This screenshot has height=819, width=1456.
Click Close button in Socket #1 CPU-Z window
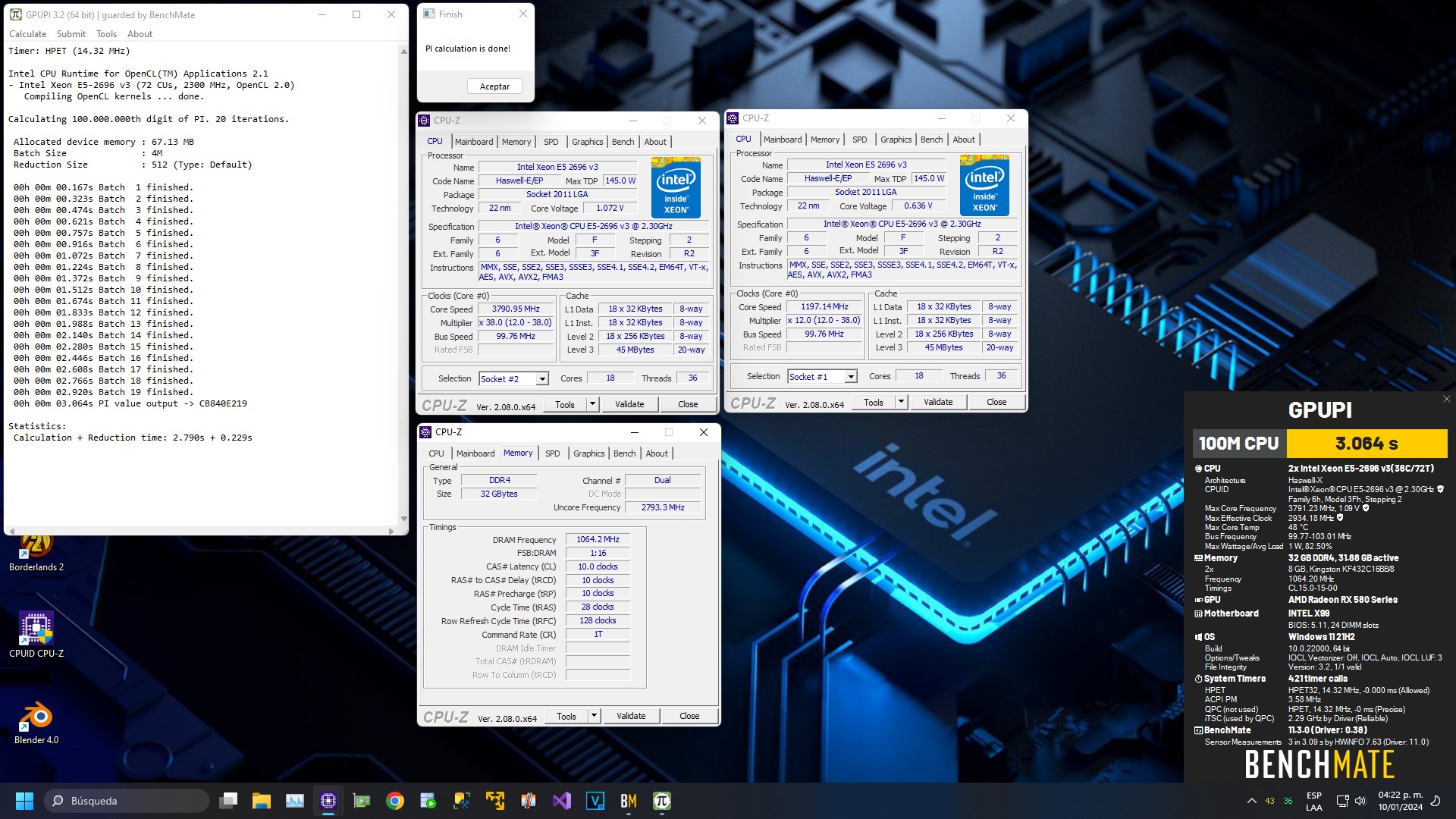point(996,402)
